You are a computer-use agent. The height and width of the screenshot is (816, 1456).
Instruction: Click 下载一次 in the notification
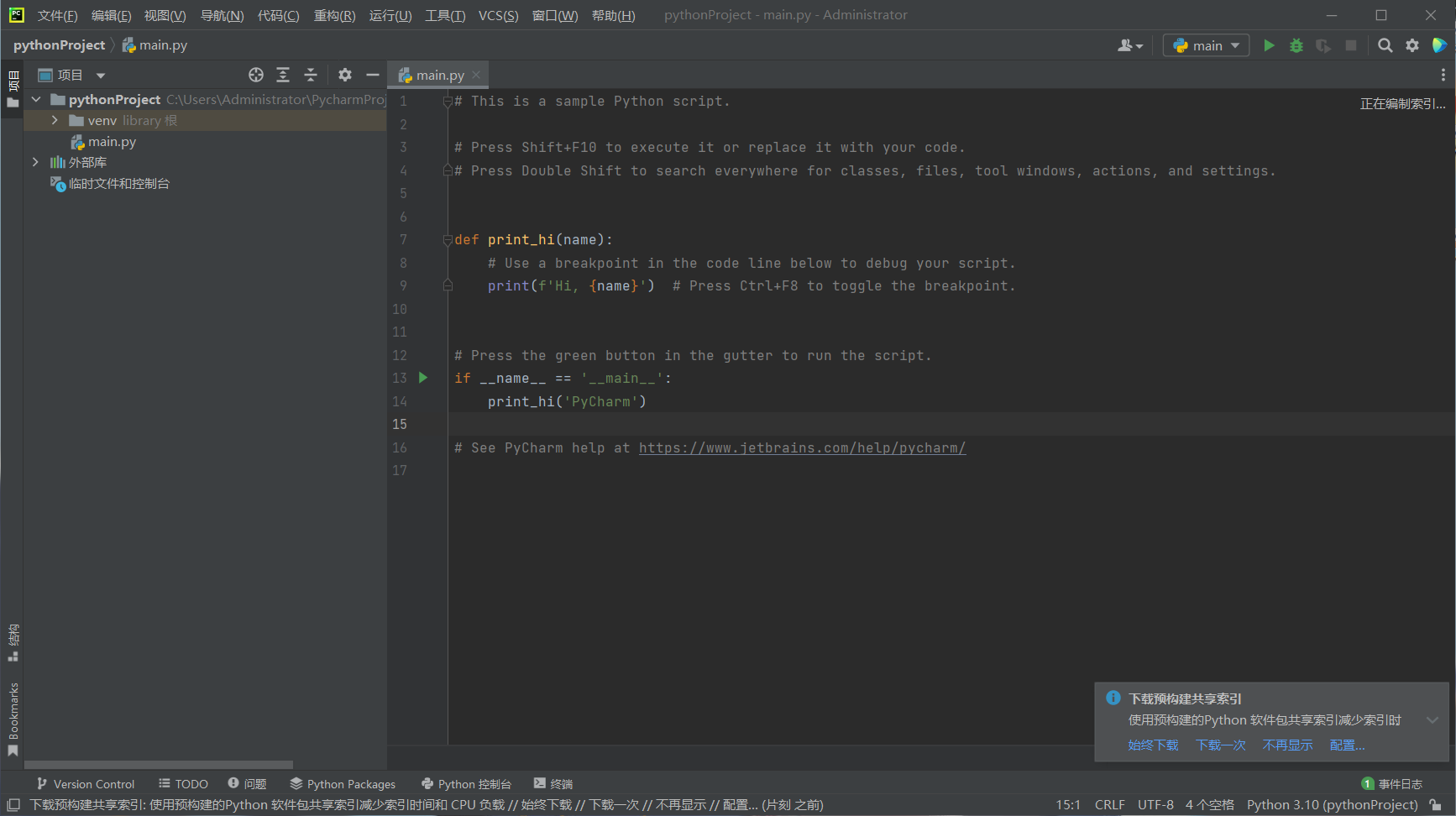1220,745
